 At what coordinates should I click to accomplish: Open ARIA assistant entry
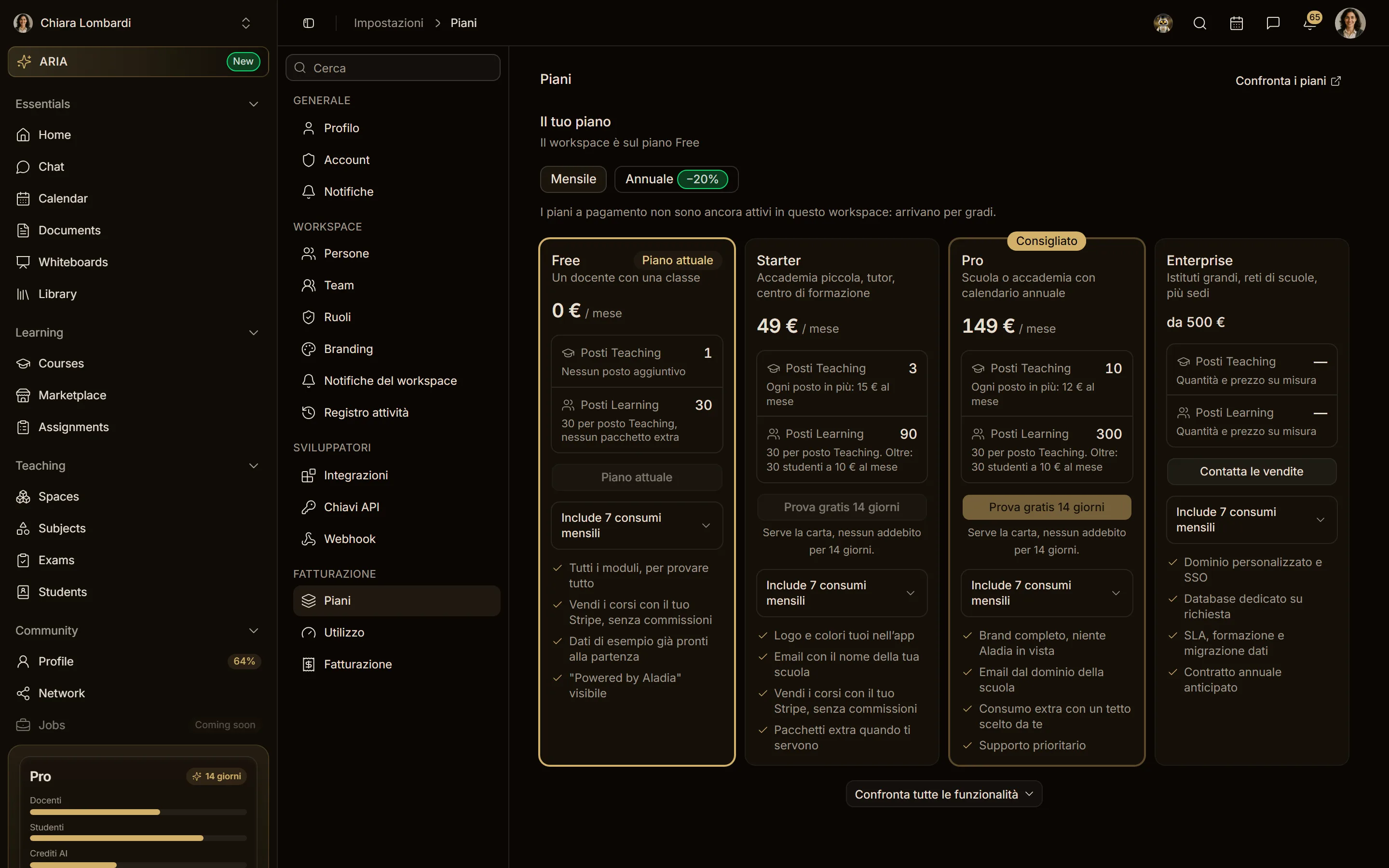[138, 61]
